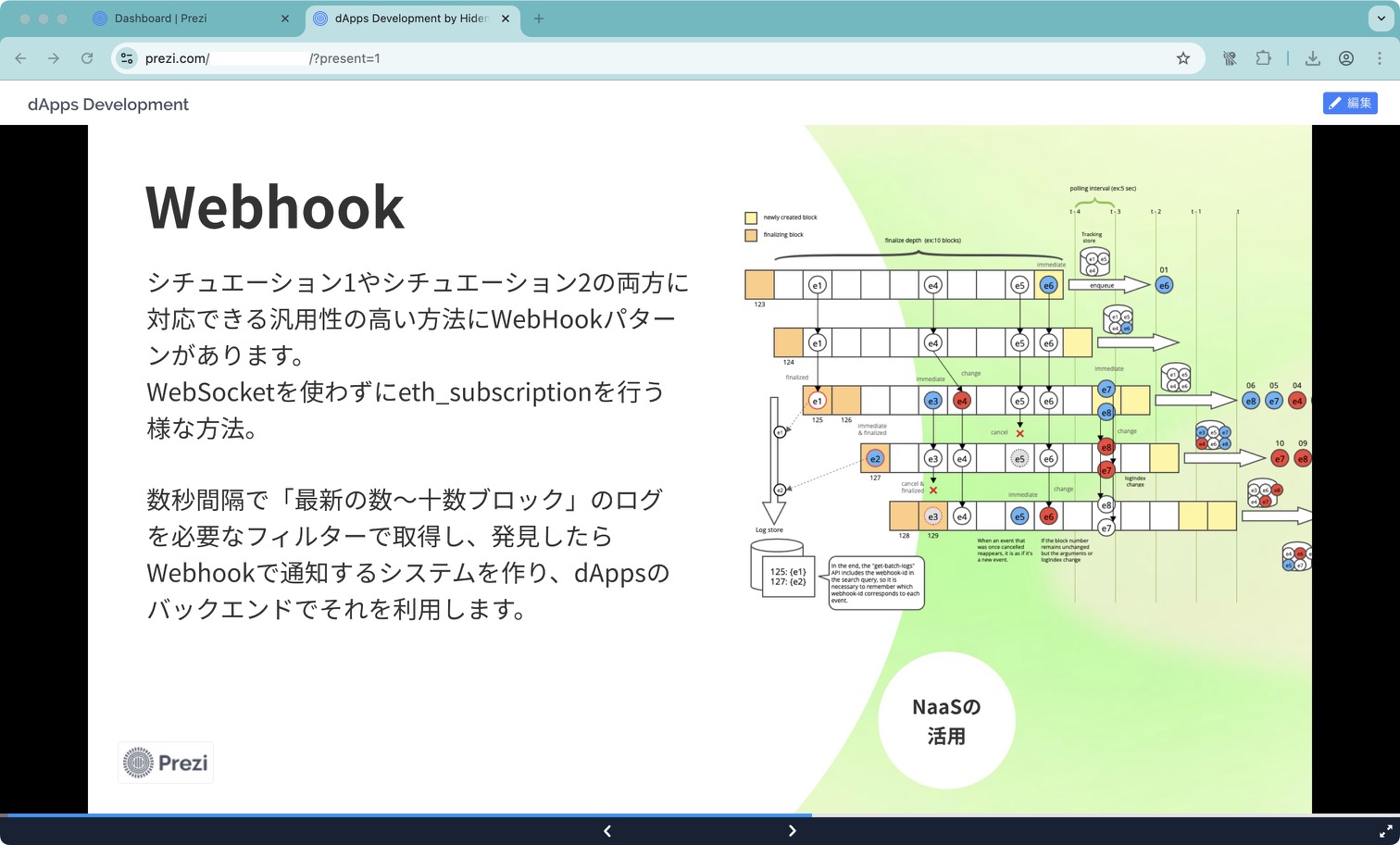Advance to the next slide with right chevron
This screenshot has height=845, width=1400.
(x=793, y=830)
